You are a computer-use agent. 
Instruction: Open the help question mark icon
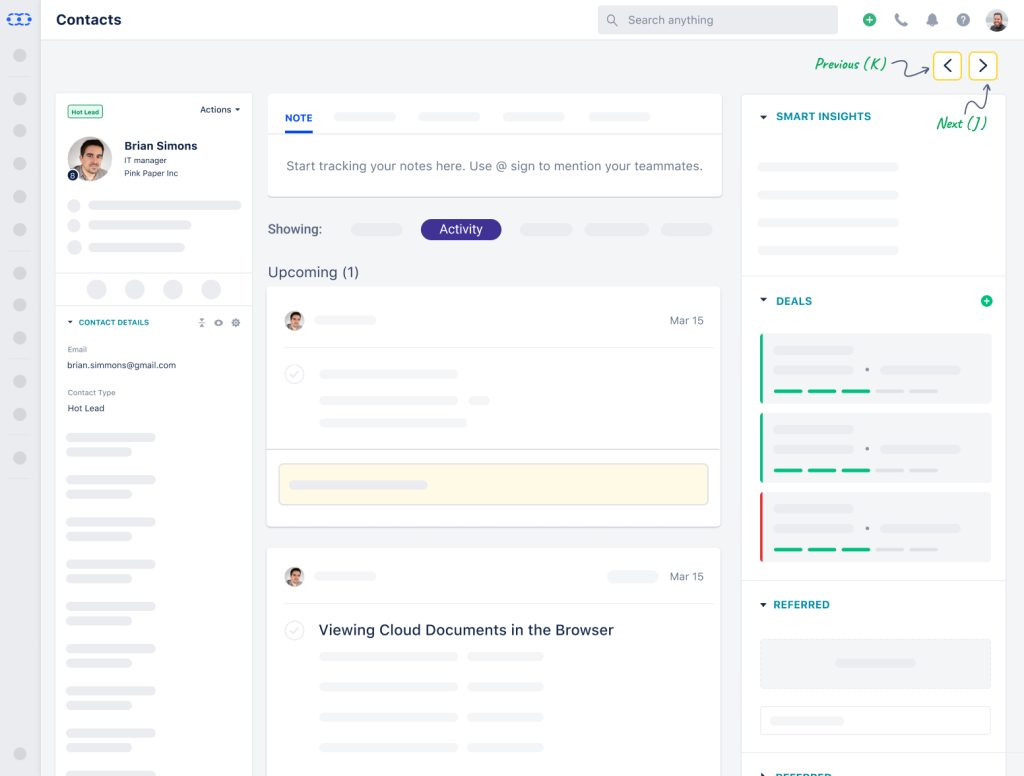point(963,20)
